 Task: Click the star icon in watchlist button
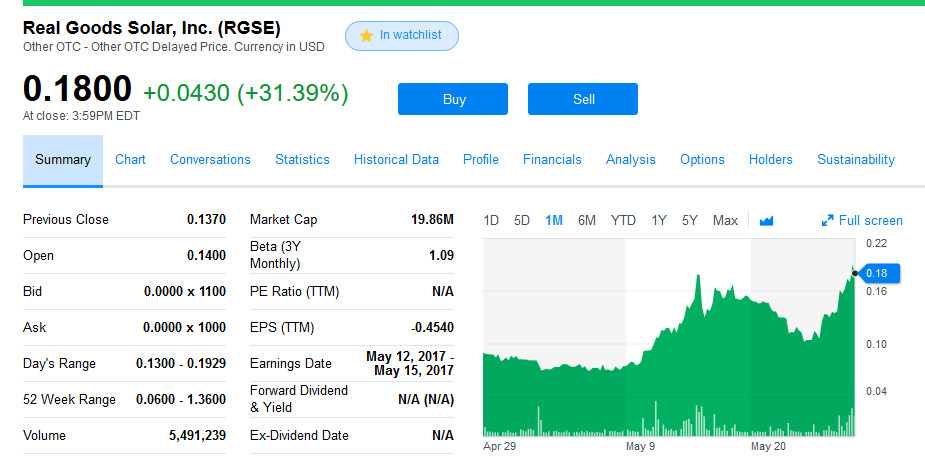coord(366,36)
